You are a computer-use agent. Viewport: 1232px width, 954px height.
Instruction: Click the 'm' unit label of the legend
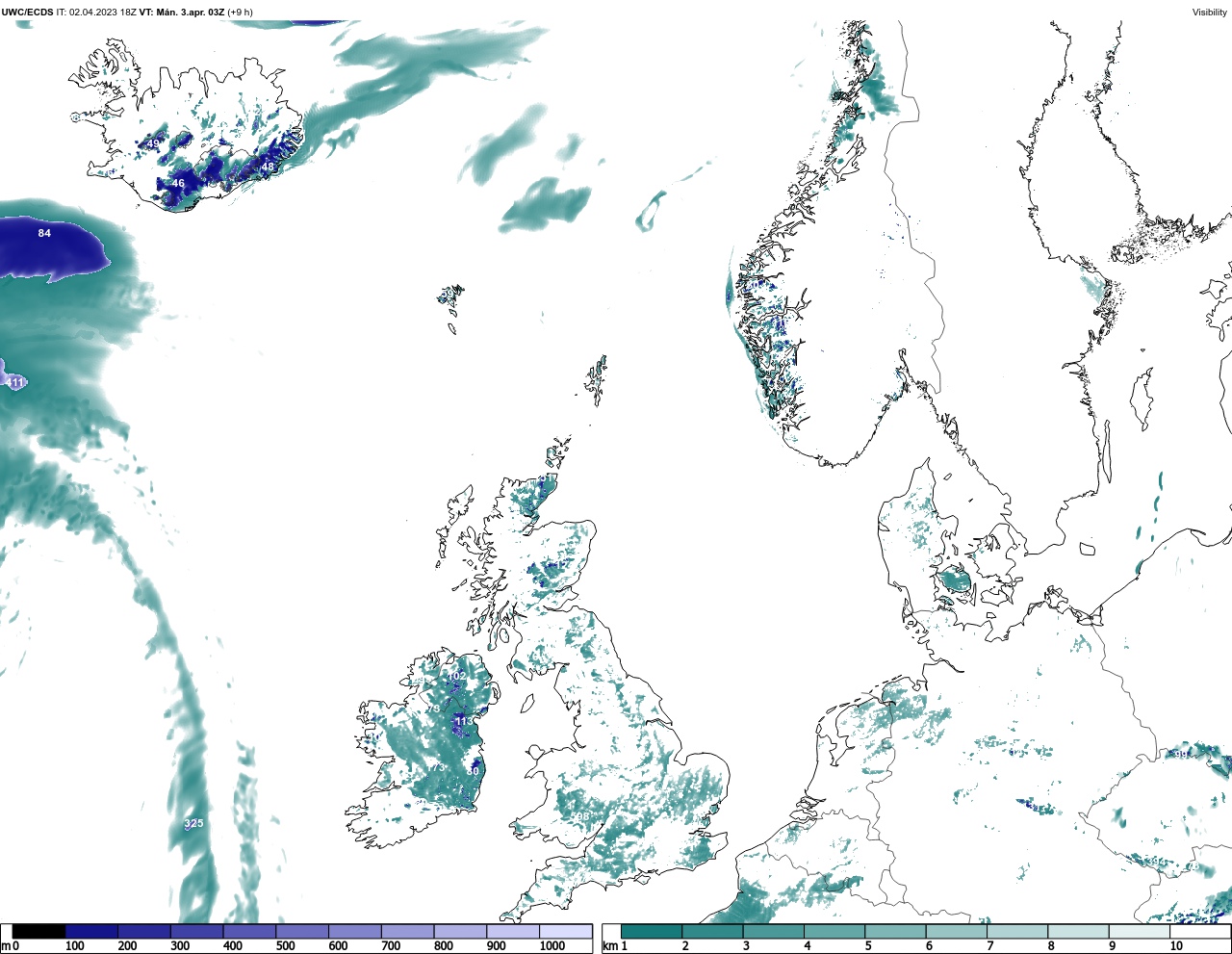tap(6, 946)
